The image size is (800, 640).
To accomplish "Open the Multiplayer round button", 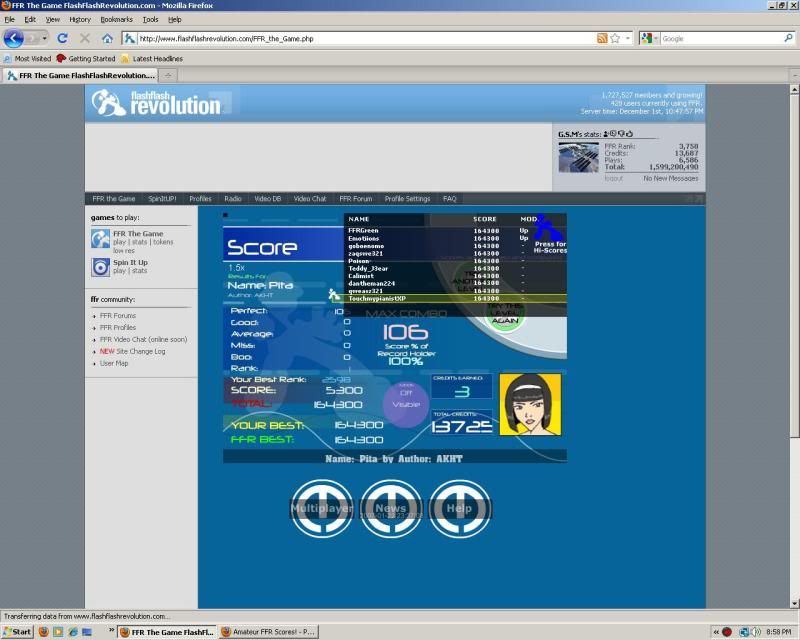I will coord(322,508).
